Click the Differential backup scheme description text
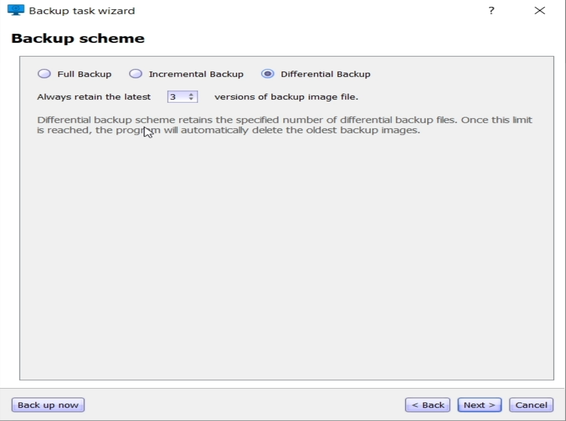Image resolution: width=566 pixels, height=421 pixels. [x=284, y=125]
